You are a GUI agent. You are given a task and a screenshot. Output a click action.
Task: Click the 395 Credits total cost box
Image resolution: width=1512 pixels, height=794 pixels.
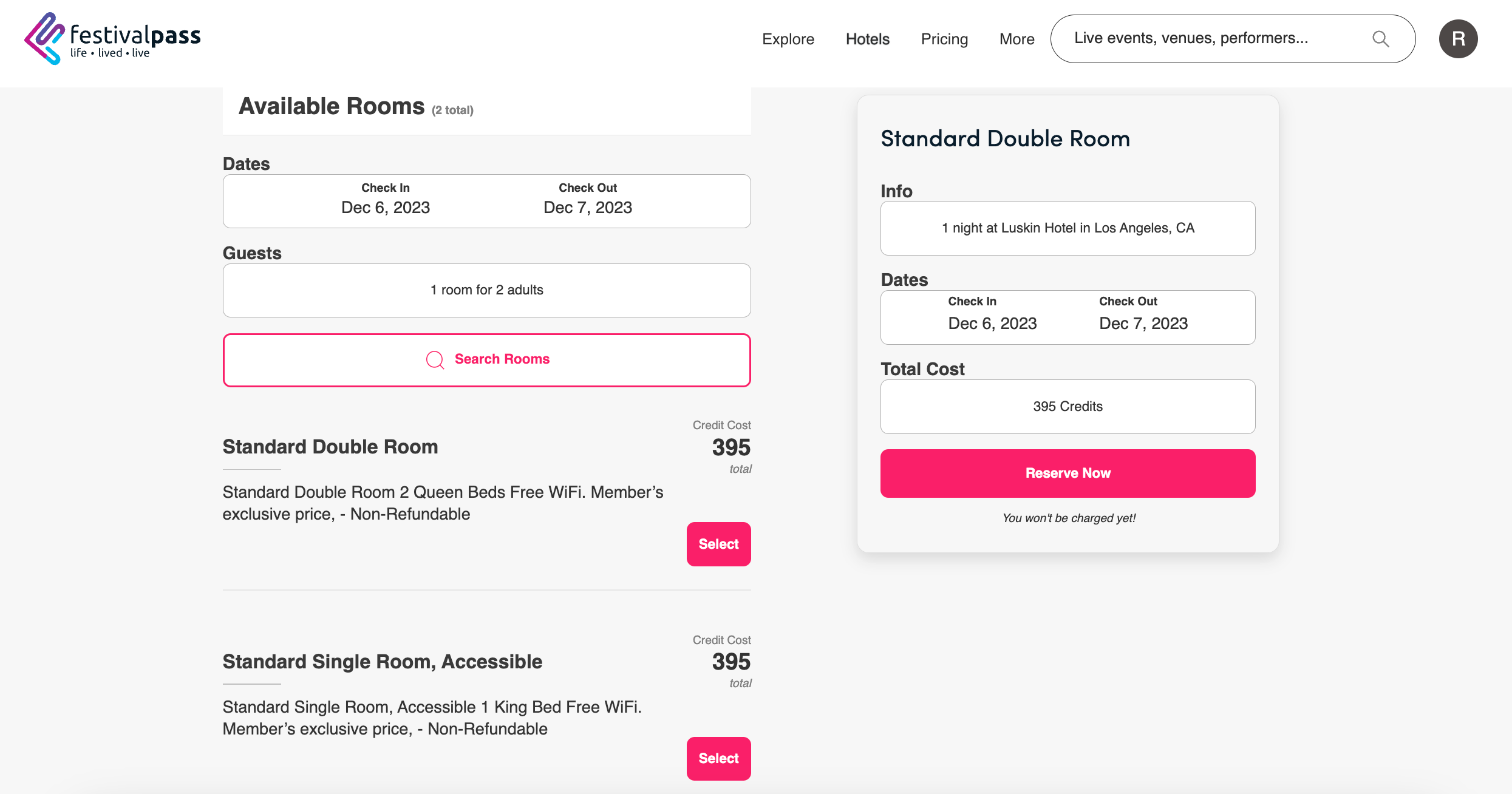click(x=1068, y=406)
